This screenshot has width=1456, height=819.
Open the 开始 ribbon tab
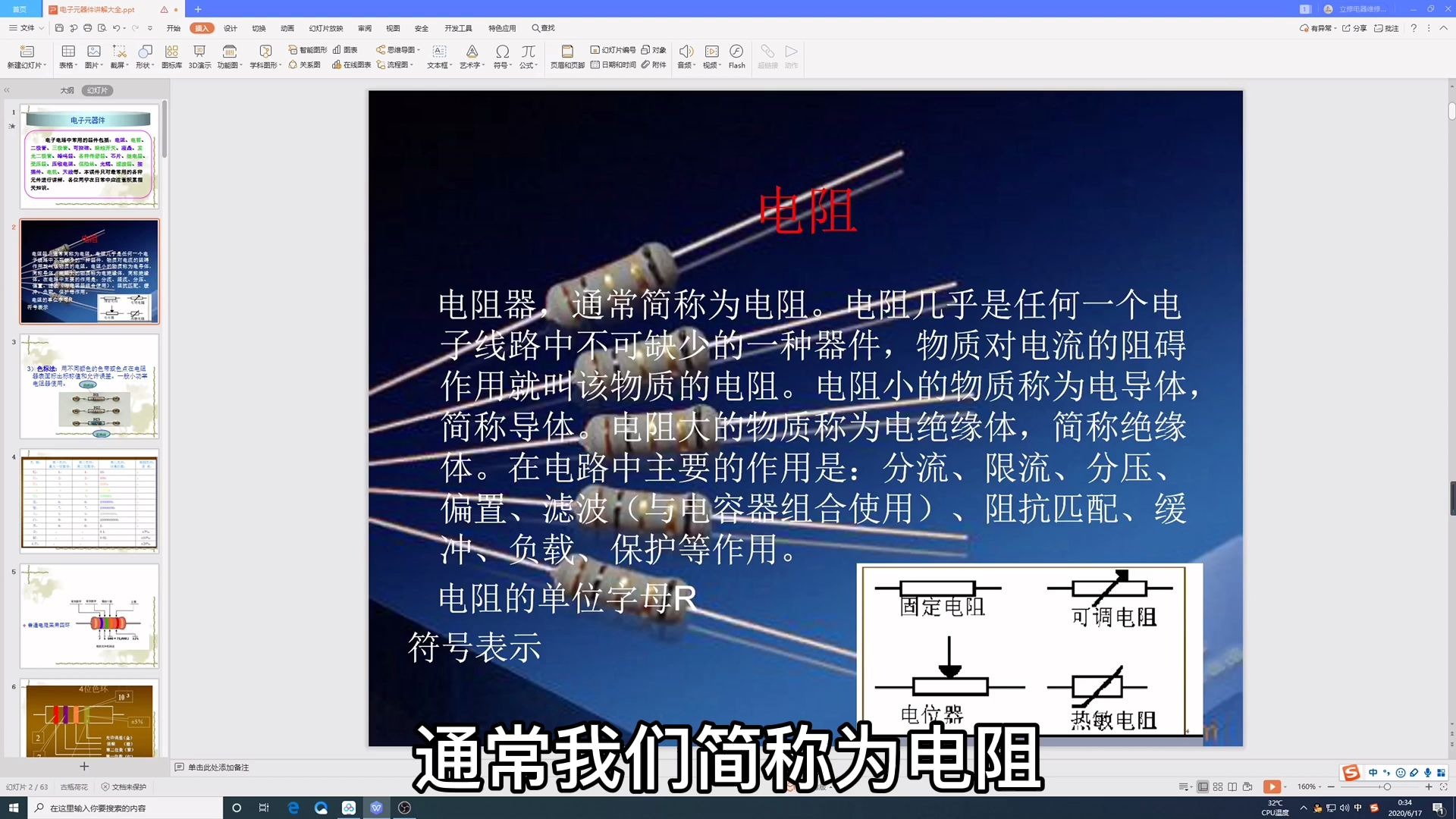pos(174,28)
